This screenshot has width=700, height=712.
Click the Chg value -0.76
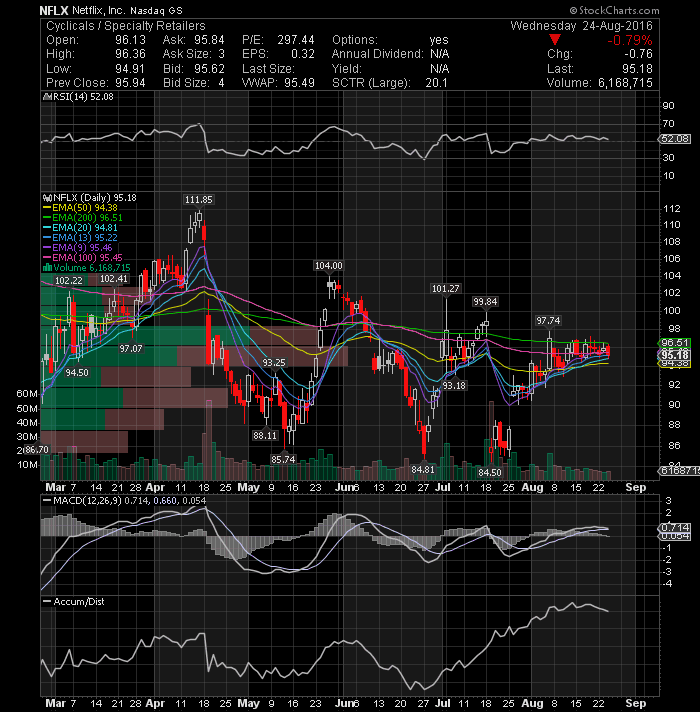pyautogui.click(x=638, y=54)
